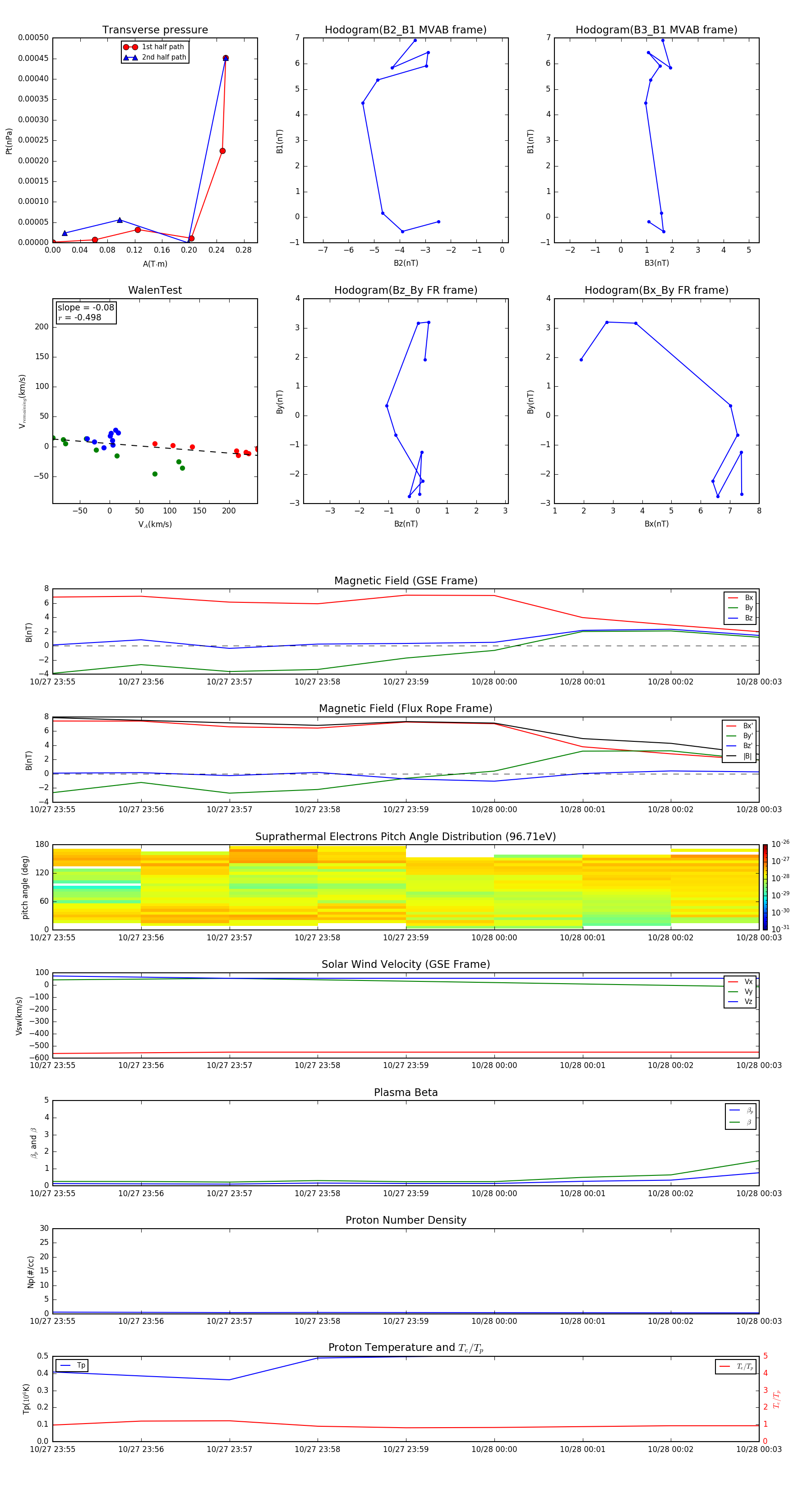The image size is (812, 1489).
Task: Select the |B| legend entry in Flux Rope plot
Action: [x=739, y=756]
